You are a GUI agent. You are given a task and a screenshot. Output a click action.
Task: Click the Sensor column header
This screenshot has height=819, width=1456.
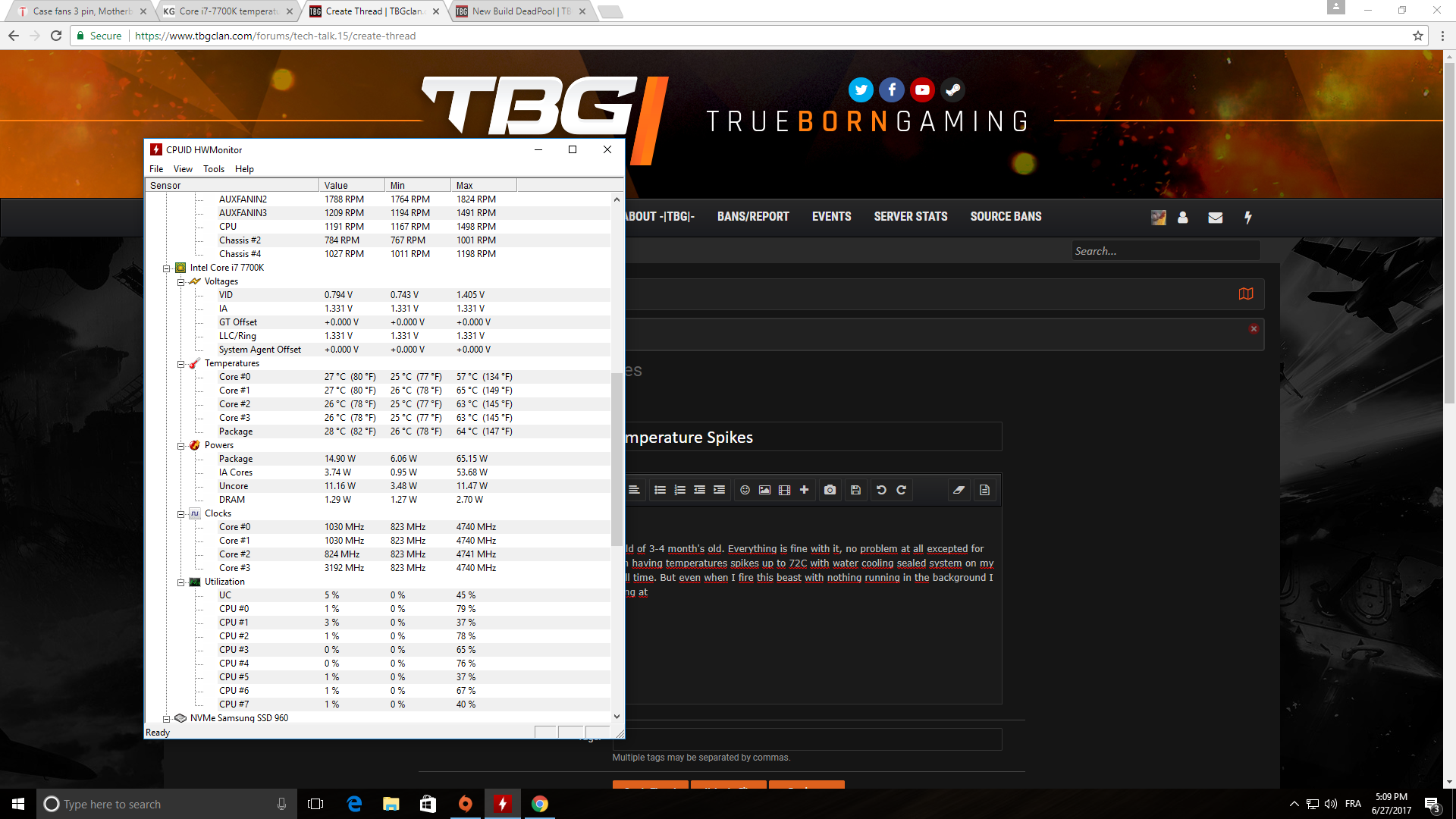pos(232,185)
